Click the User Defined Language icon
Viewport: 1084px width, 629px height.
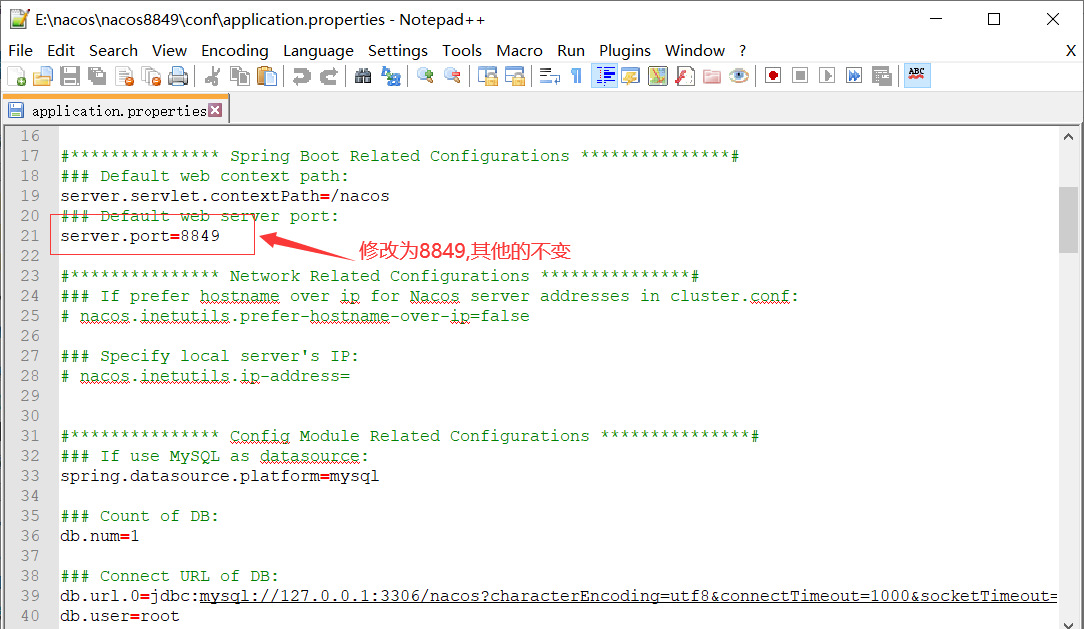630,76
